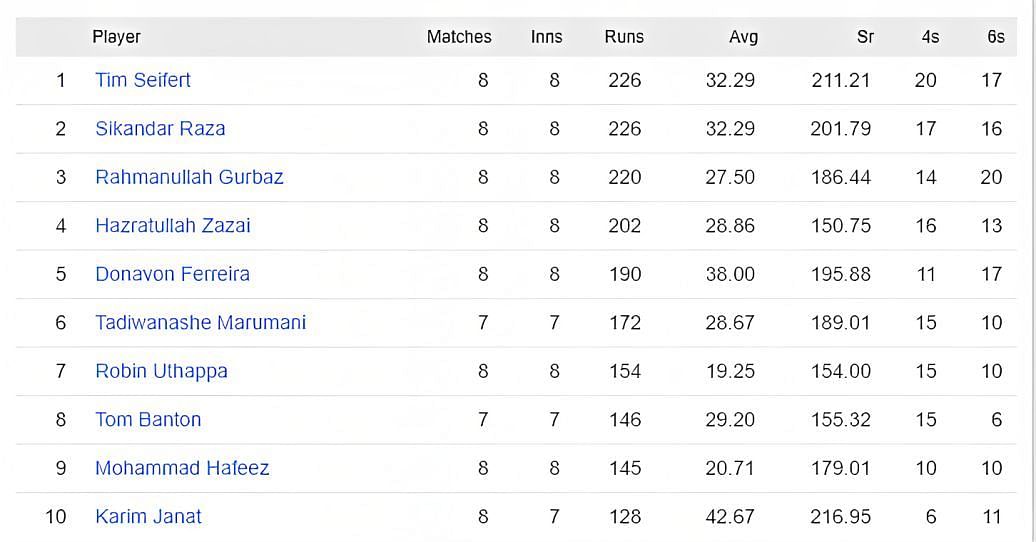Select the Hazratullah Zazai link
Image resolution: width=1036 pixels, height=542 pixels.
click(173, 225)
